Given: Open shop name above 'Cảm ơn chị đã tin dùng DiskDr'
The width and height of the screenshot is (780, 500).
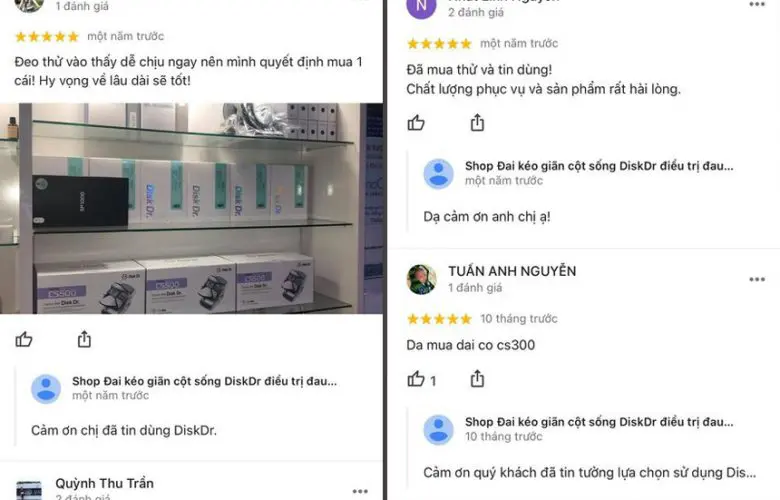Looking at the screenshot, I should click(x=204, y=381).
